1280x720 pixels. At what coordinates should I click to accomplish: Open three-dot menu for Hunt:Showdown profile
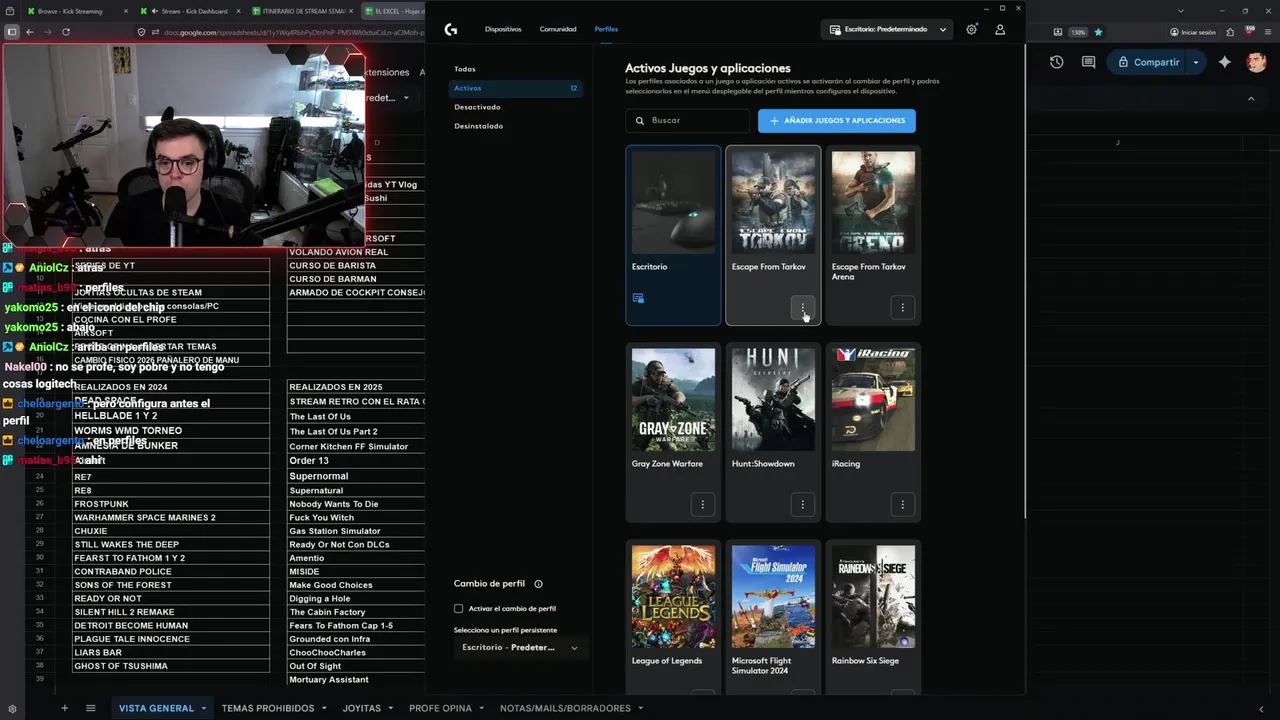tap(802, 505)
